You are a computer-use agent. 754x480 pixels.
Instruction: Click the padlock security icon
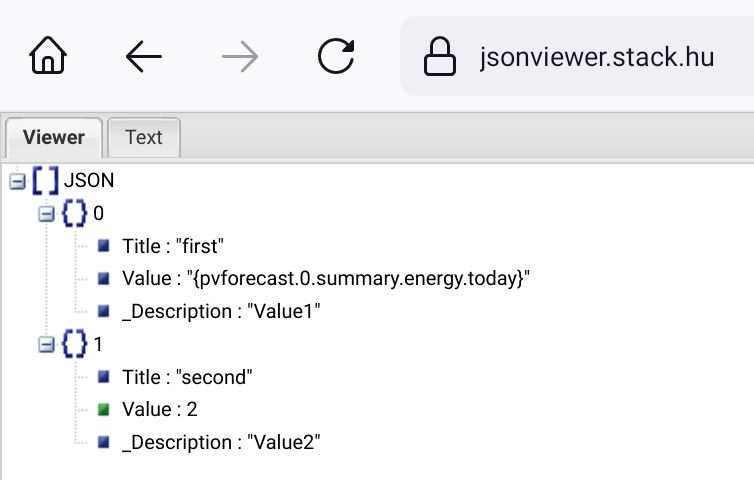point(440,57)
